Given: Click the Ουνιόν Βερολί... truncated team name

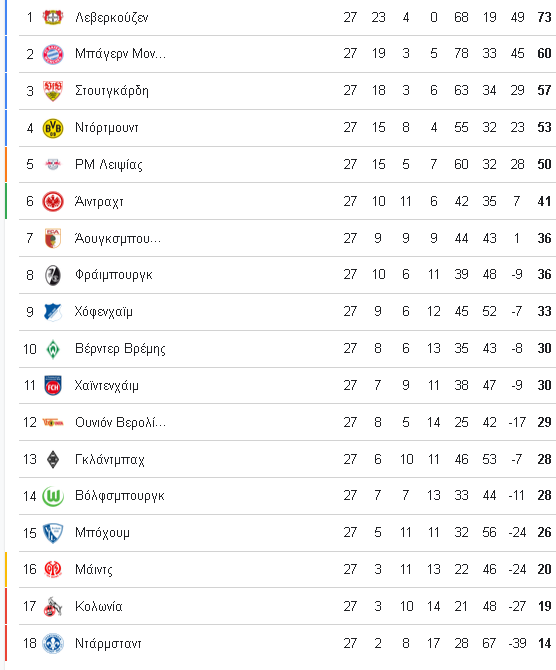Looking at the screenshot, I should click(121, 423).
